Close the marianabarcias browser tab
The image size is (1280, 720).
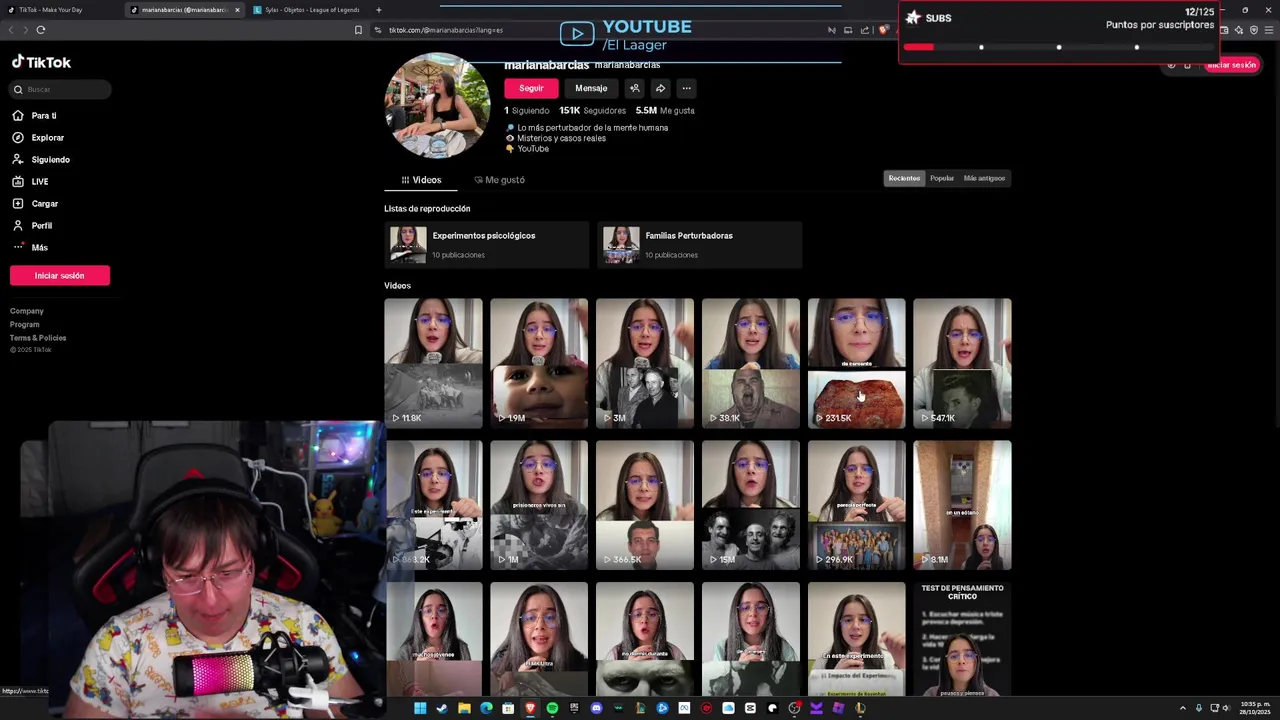tap(237, 10)
